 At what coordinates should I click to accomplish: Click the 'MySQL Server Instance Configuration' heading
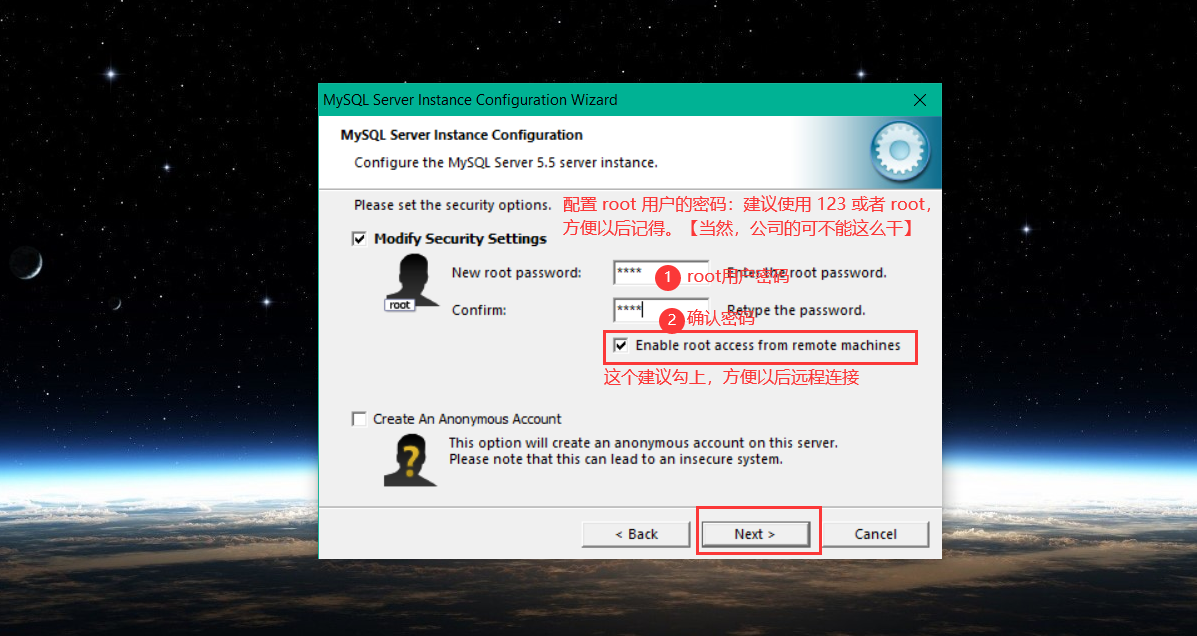(461, 135)
